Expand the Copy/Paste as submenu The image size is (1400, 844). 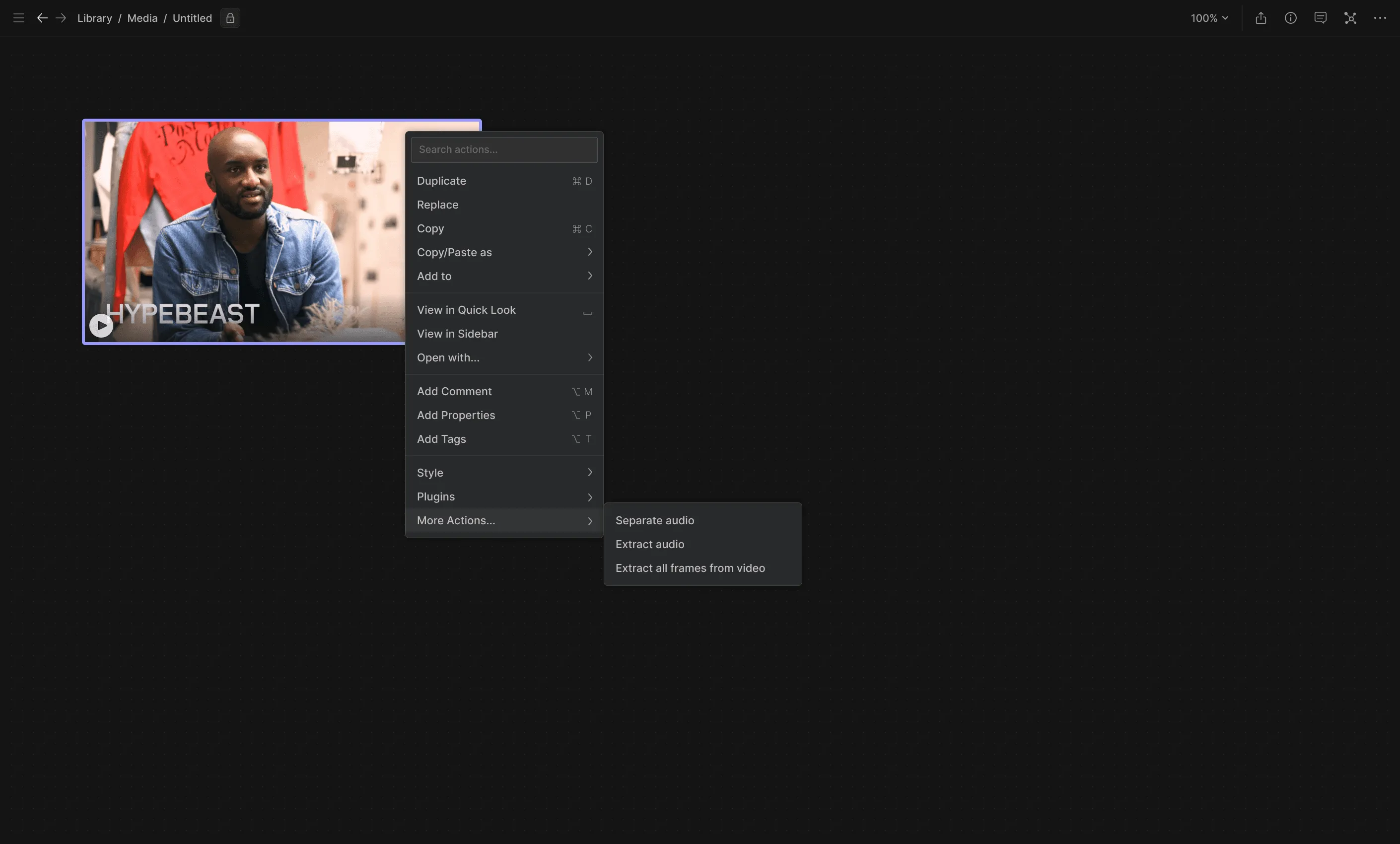[x=504, y=252]
